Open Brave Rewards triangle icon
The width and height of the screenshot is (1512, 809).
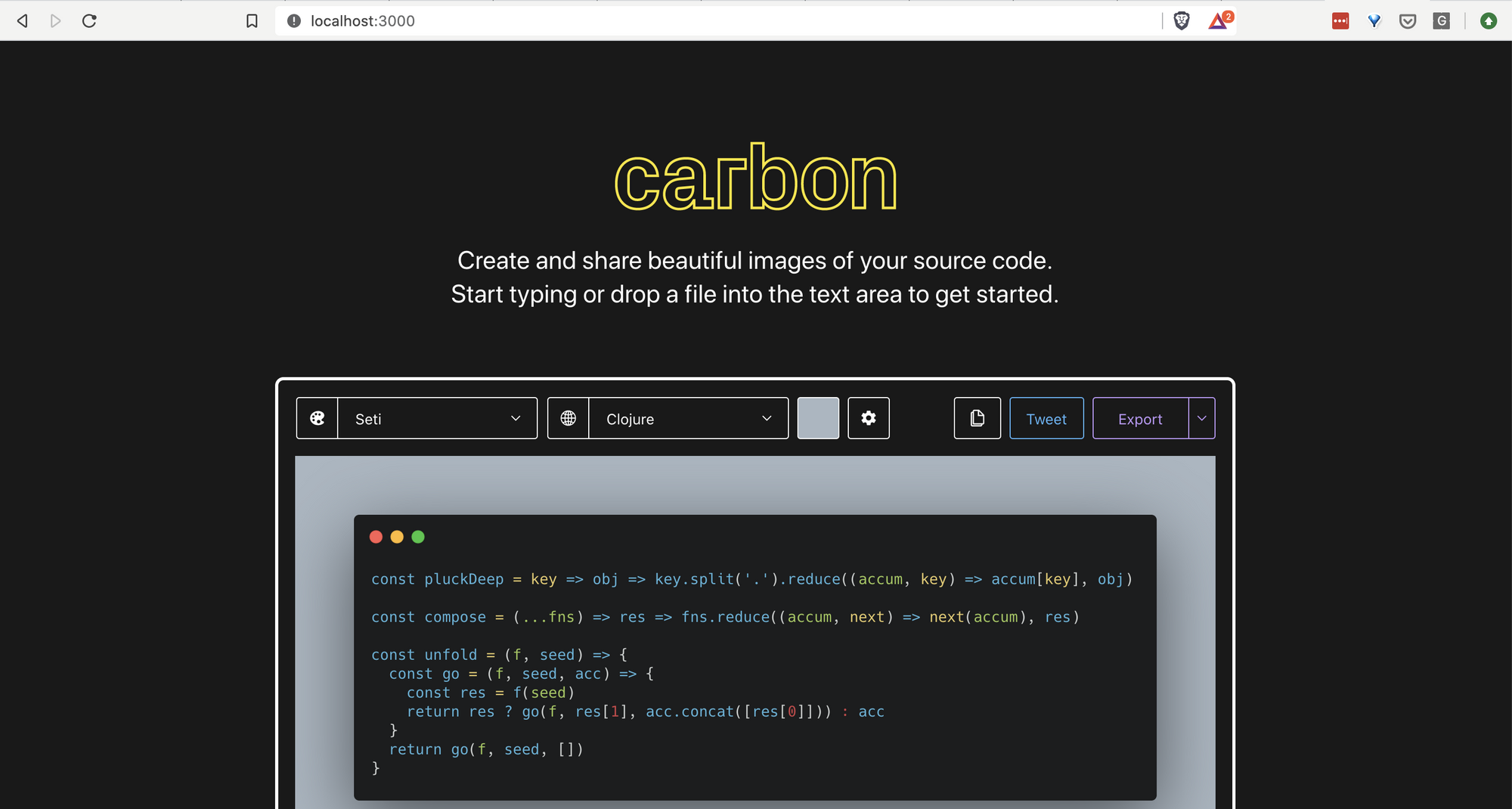(x=1219, y=20)
